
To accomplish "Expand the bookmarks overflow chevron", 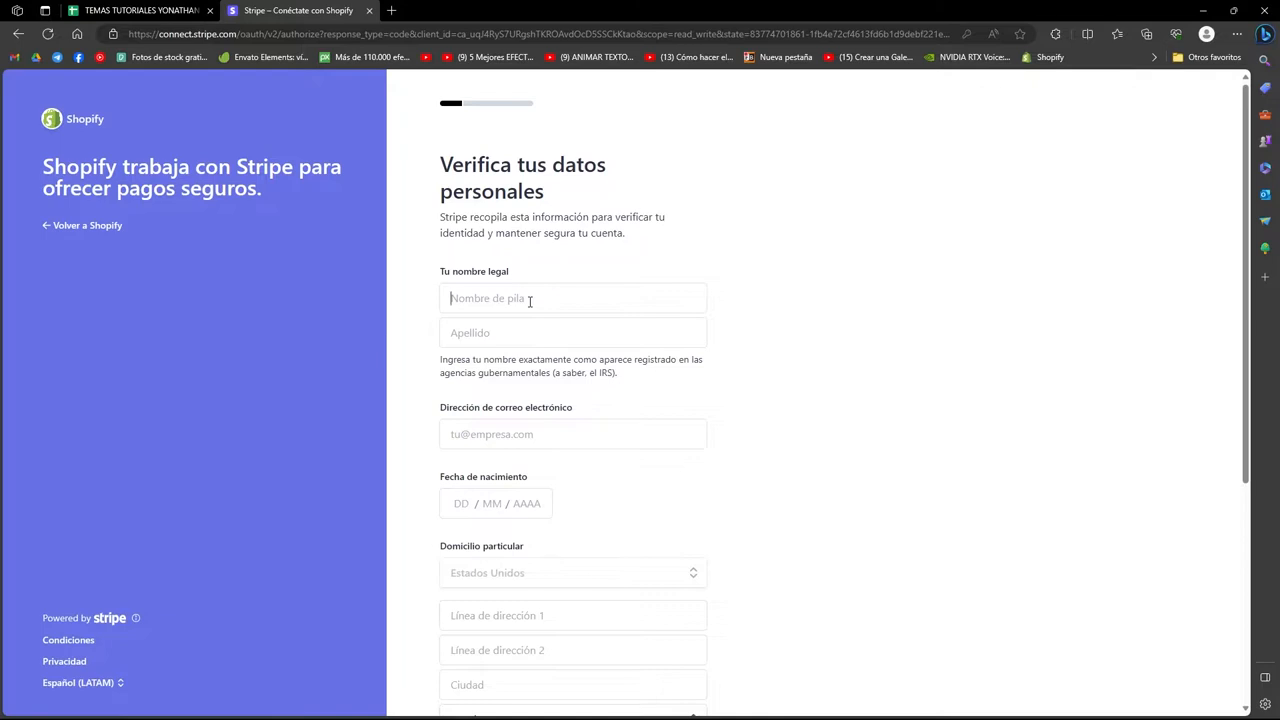I will [1154, 57].
